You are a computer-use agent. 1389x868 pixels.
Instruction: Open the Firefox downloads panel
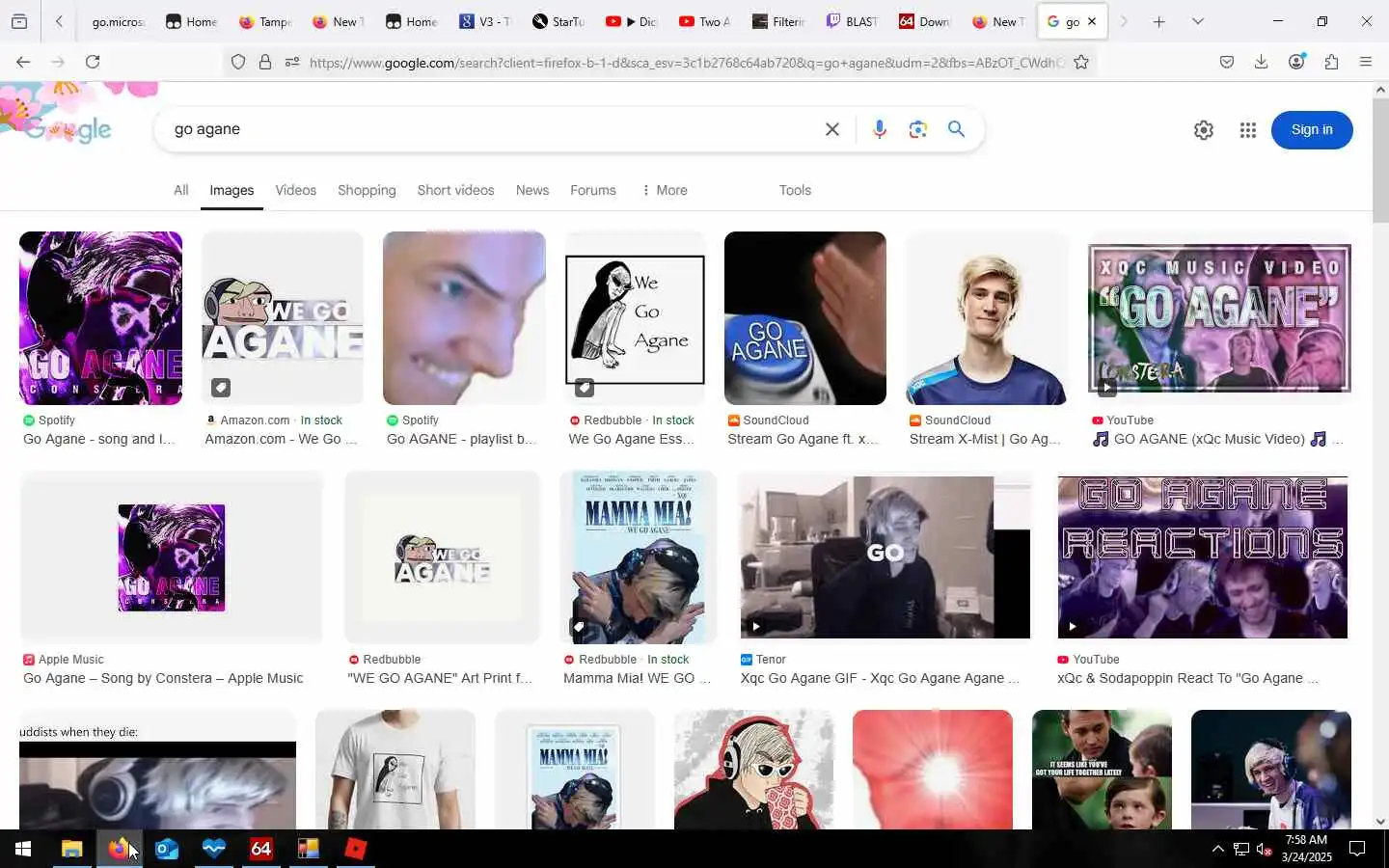coord(1261,62)
